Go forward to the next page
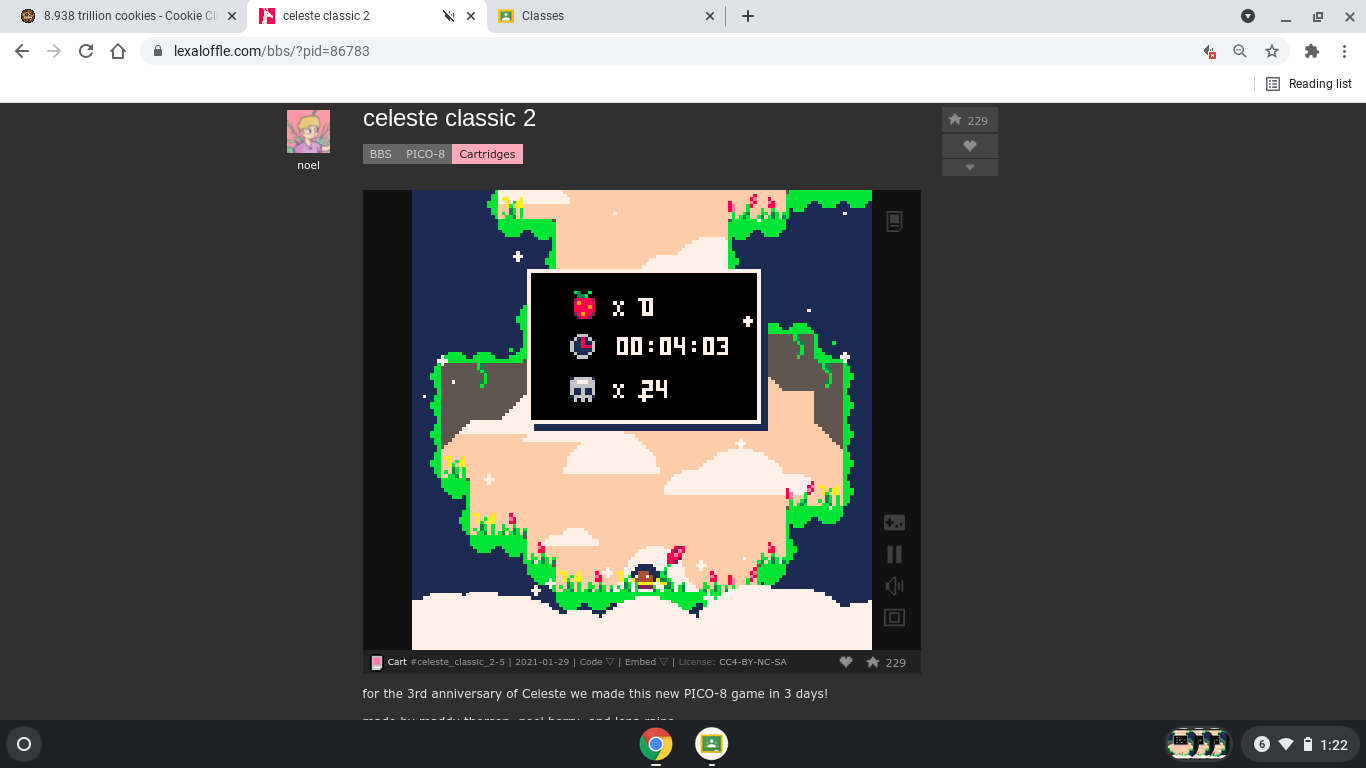1366x768 pixels. point(54,51)
